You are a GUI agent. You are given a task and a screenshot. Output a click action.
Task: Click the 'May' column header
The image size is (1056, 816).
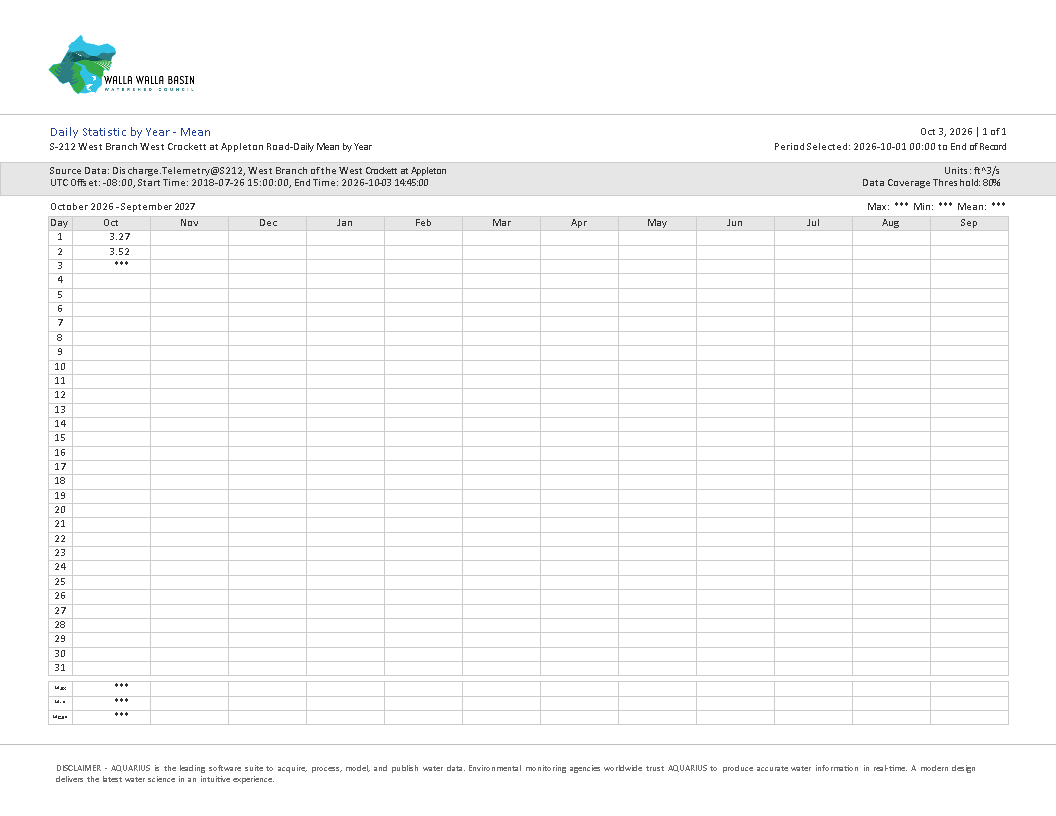coord(657,223)
